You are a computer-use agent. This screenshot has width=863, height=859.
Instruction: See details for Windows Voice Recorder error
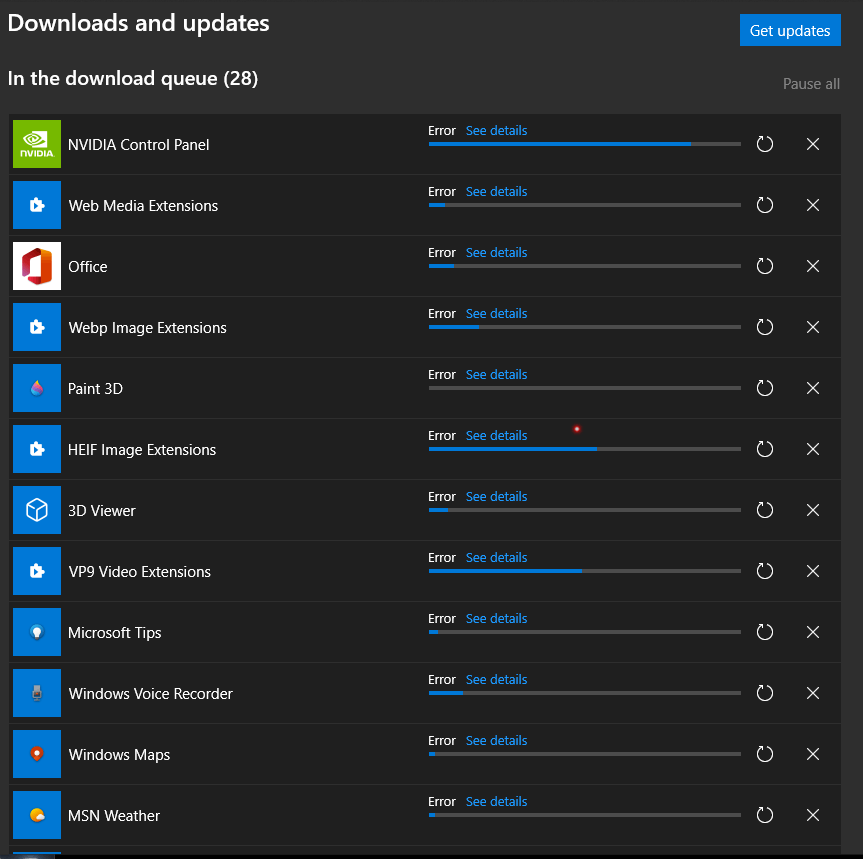pos(496,680)
